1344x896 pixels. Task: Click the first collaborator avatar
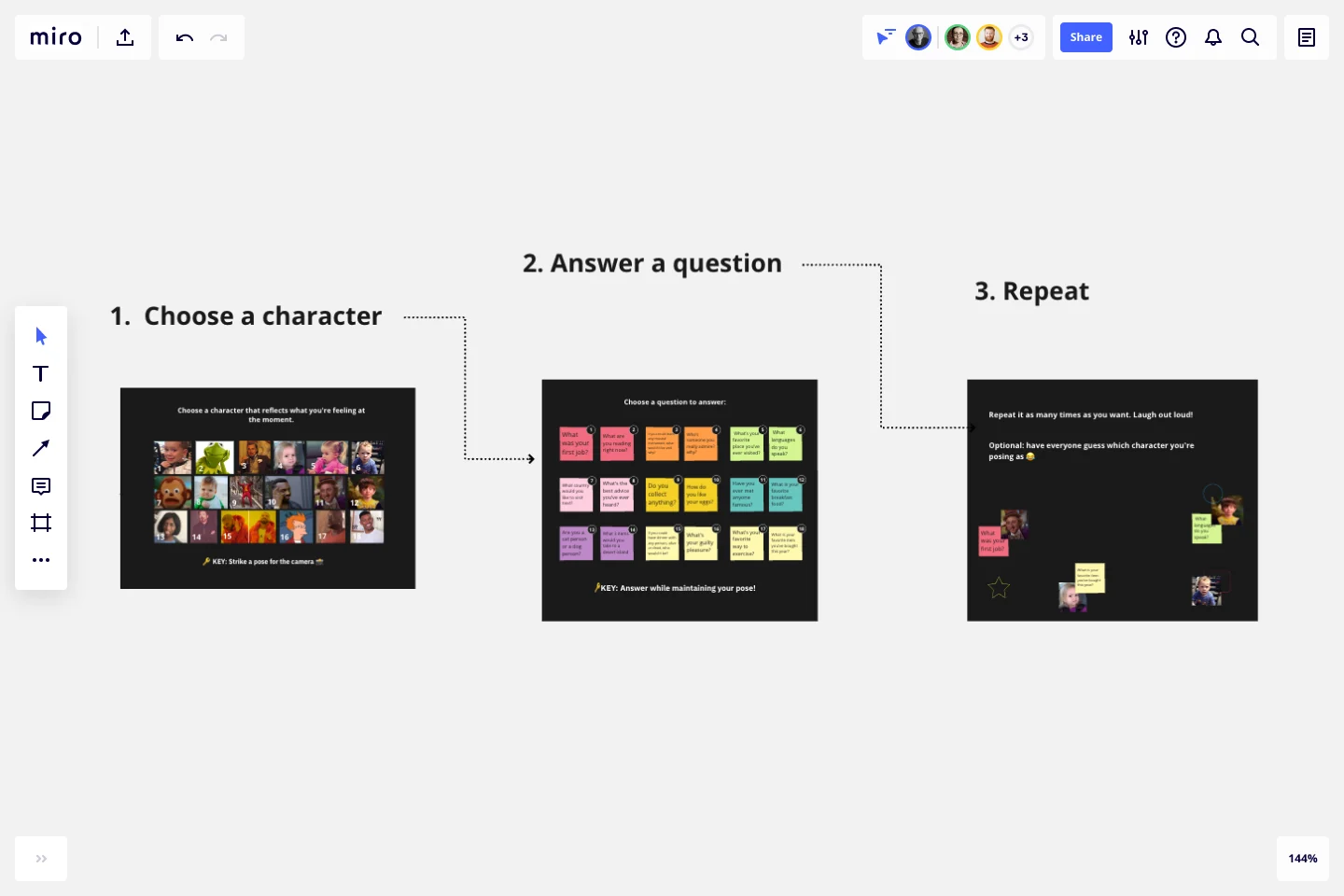[x=918, y=37]
